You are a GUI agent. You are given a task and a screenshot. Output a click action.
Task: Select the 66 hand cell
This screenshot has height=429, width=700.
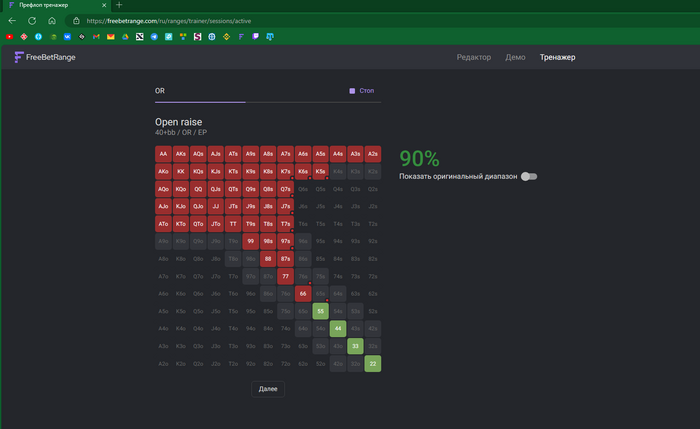pyautogui.click(x=303, y=294)
